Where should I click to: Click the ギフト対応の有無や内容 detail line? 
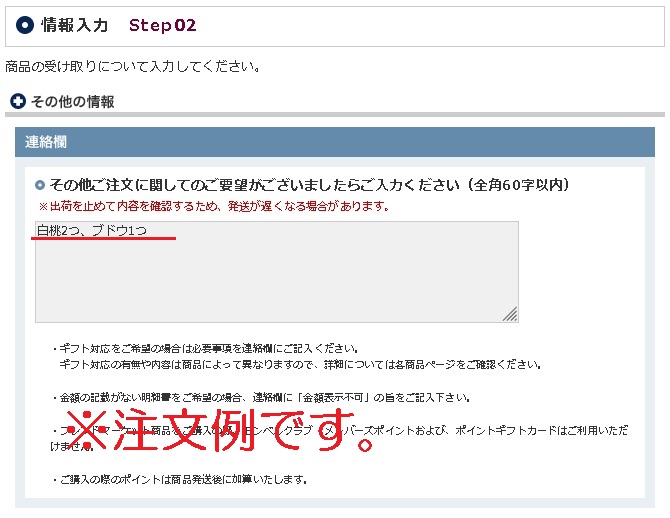[300, 364]
